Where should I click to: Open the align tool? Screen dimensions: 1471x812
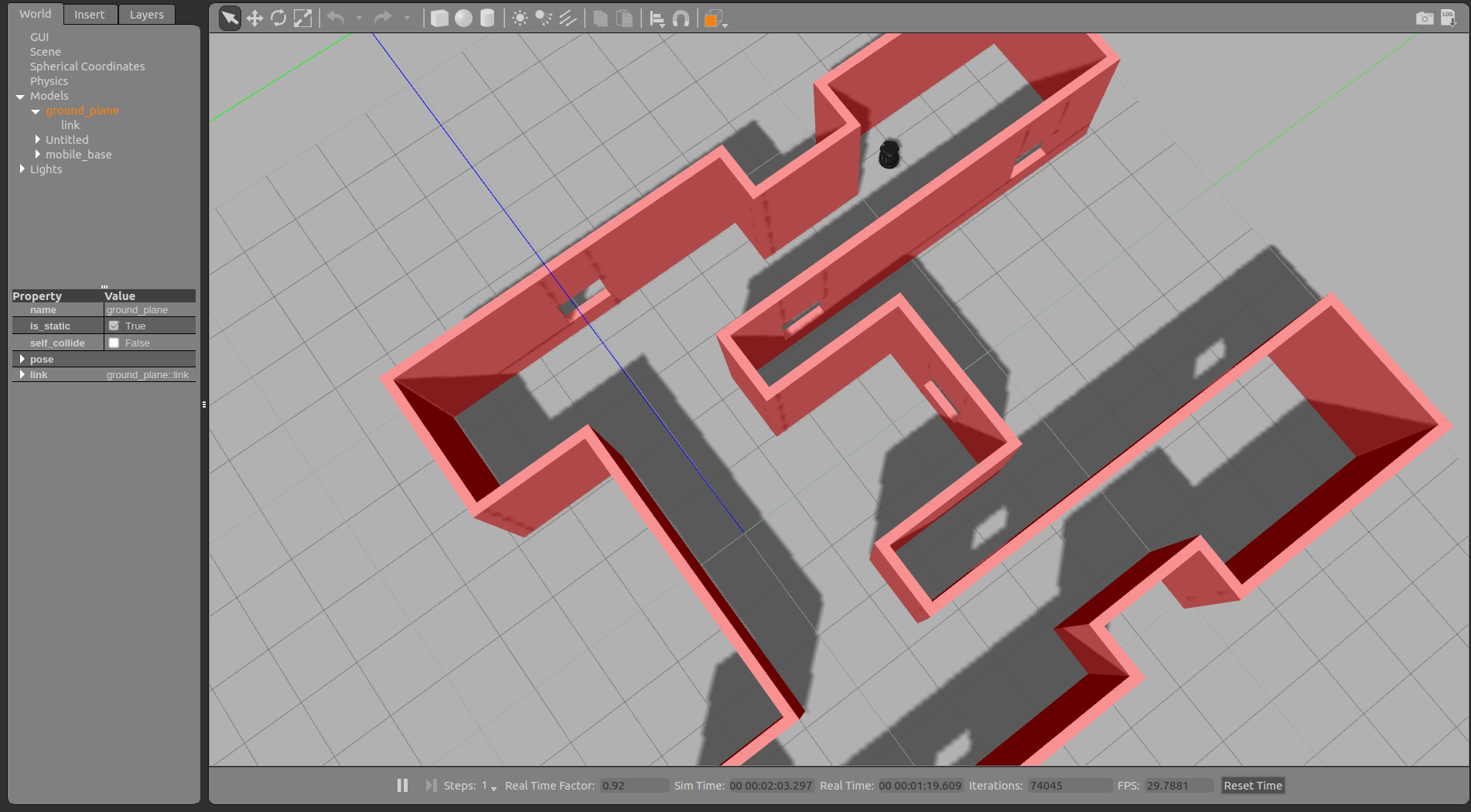pos(657,19)
